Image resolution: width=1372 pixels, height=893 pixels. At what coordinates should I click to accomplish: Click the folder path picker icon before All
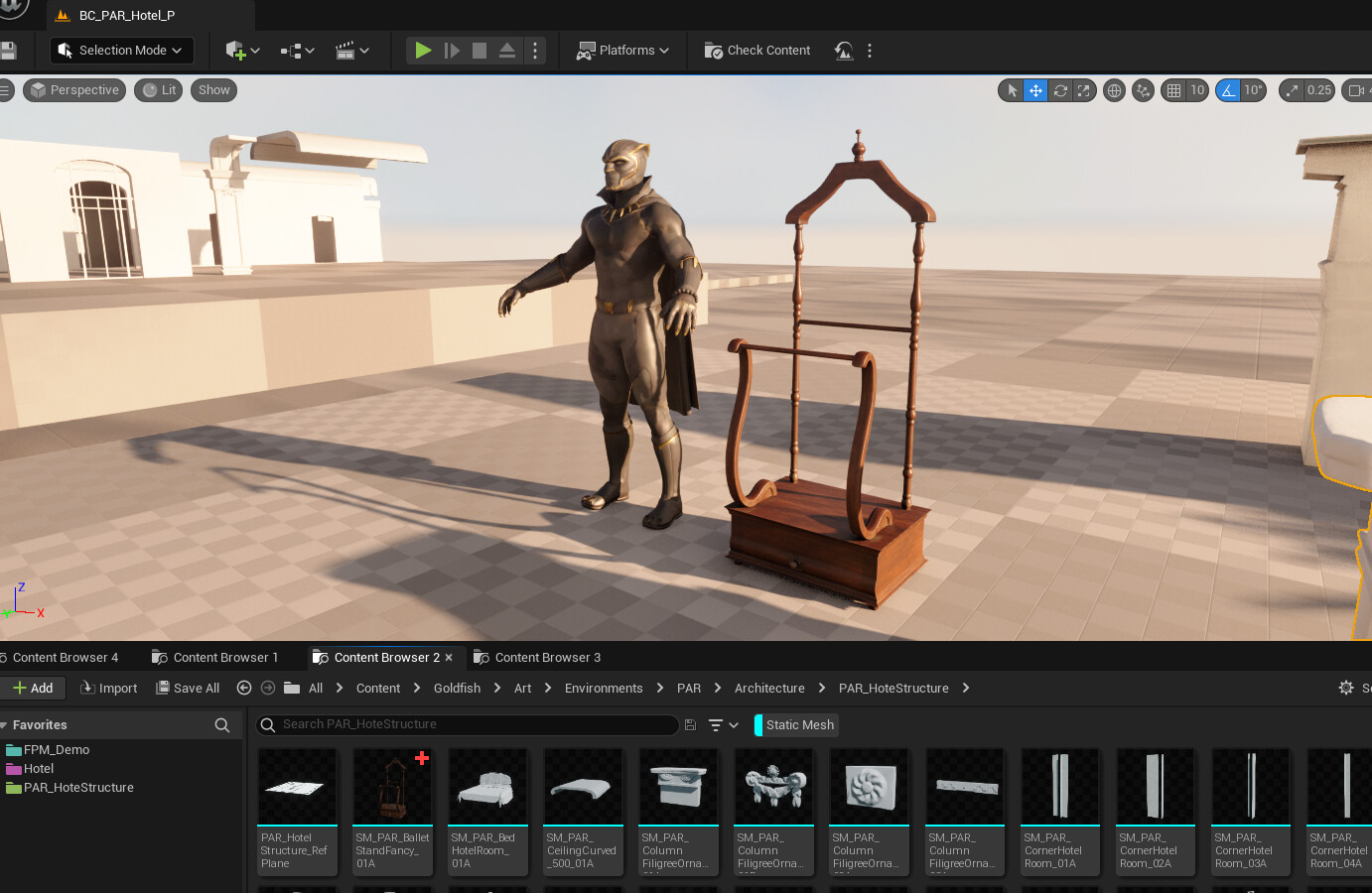tap(292, 688)
